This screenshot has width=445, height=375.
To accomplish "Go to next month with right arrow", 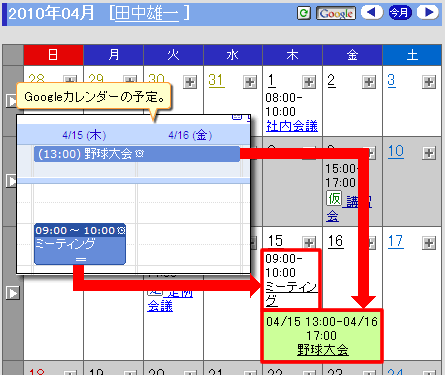I will 428,13.
